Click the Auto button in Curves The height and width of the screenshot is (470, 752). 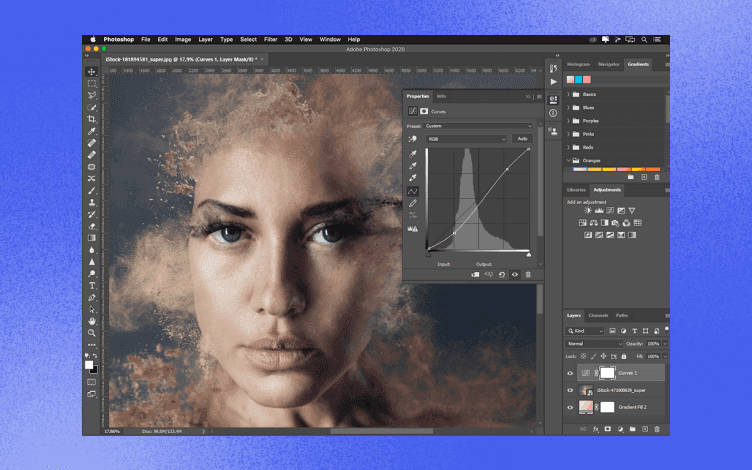click(522, 139)
